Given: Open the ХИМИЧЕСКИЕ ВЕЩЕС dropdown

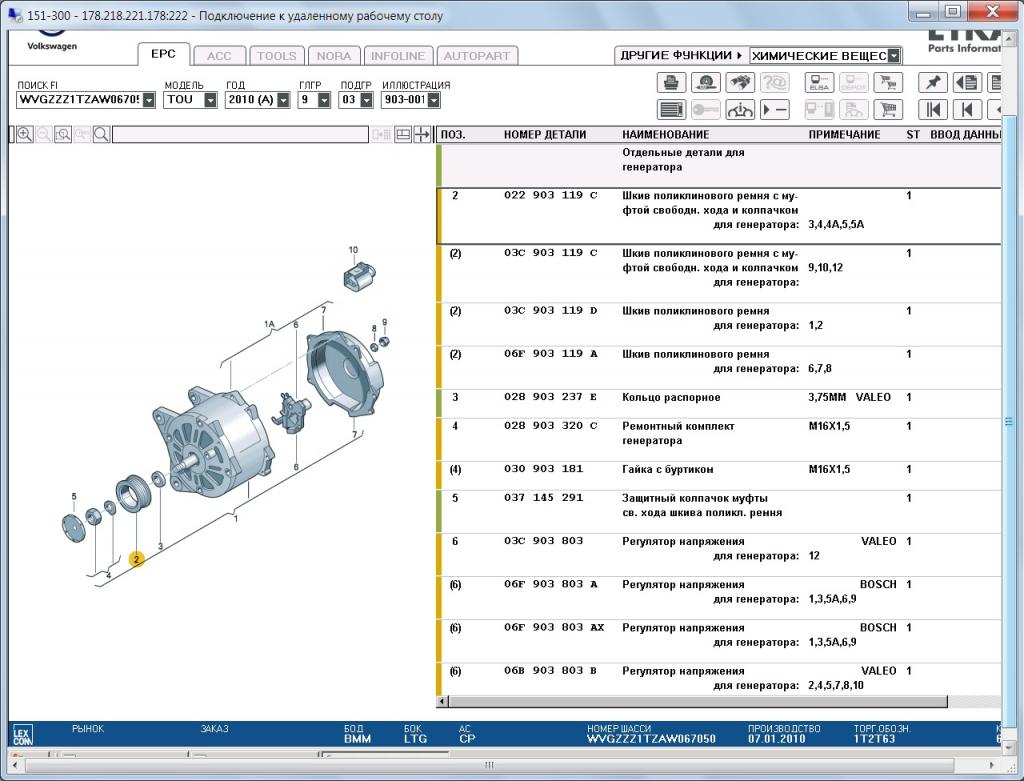Looking at the screenshot, I should tap(893, 56).
